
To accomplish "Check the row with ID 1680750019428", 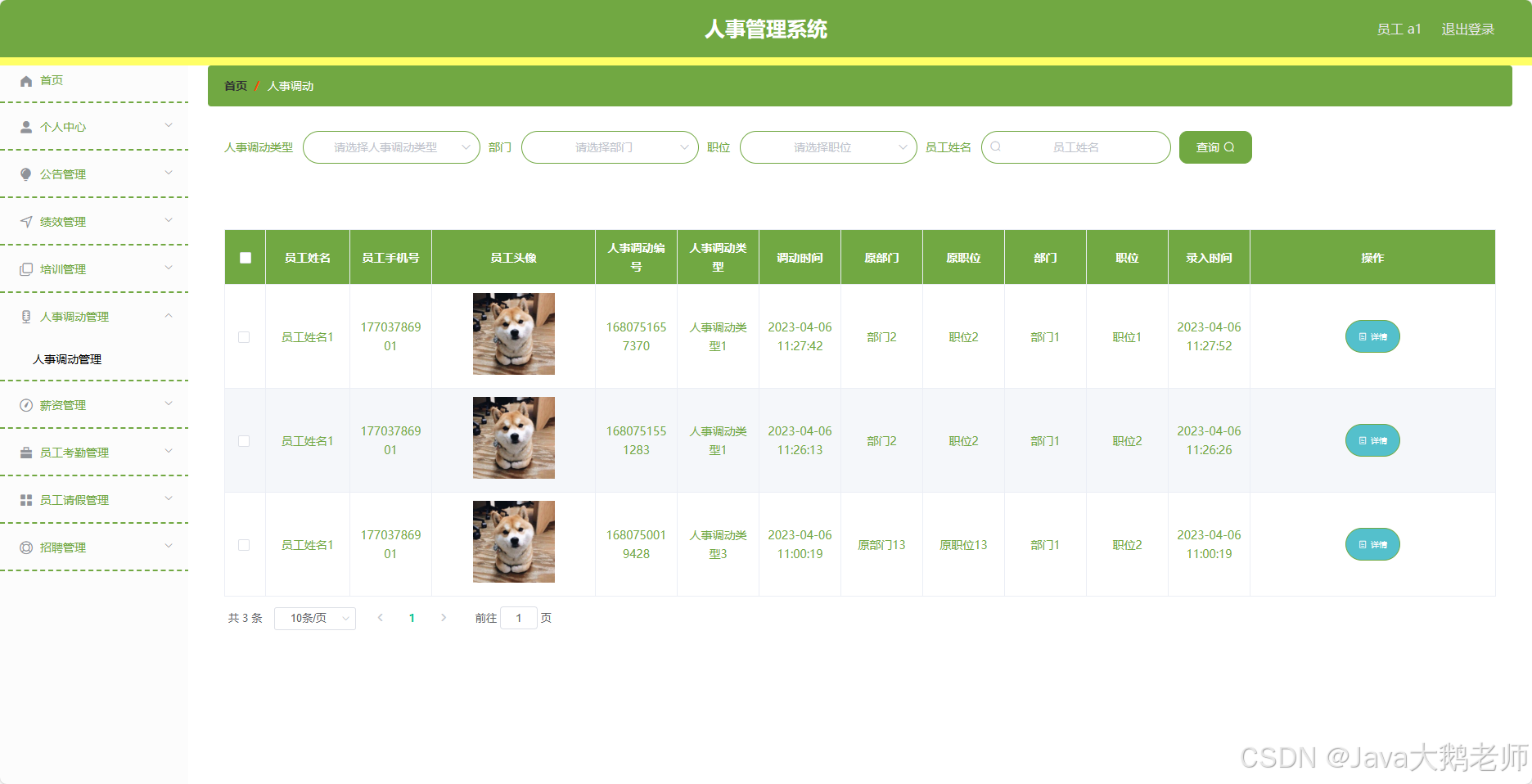I will click(x=244, y=545).
